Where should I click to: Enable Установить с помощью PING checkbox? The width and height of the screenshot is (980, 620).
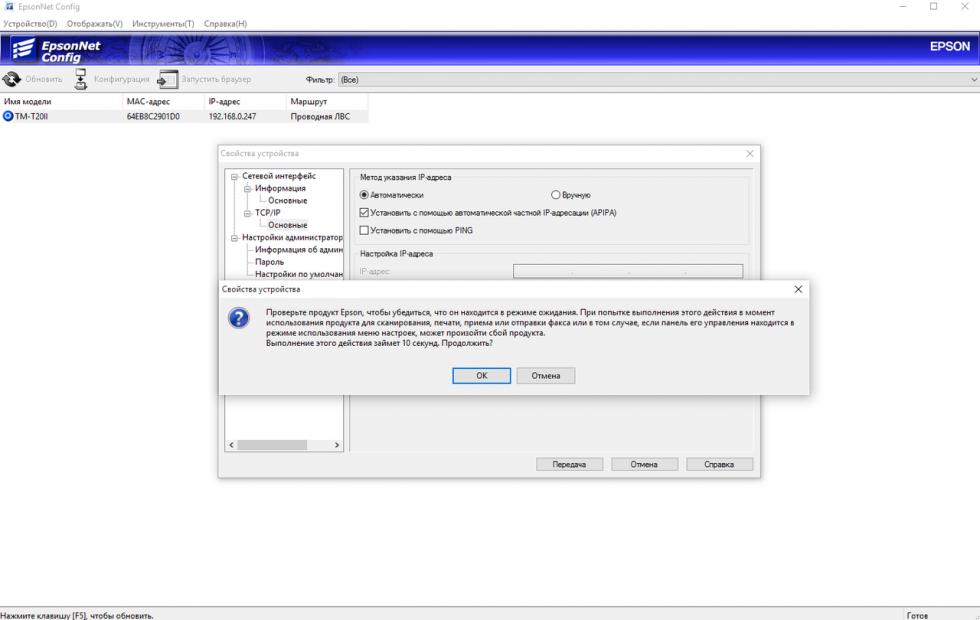(364, 231)
